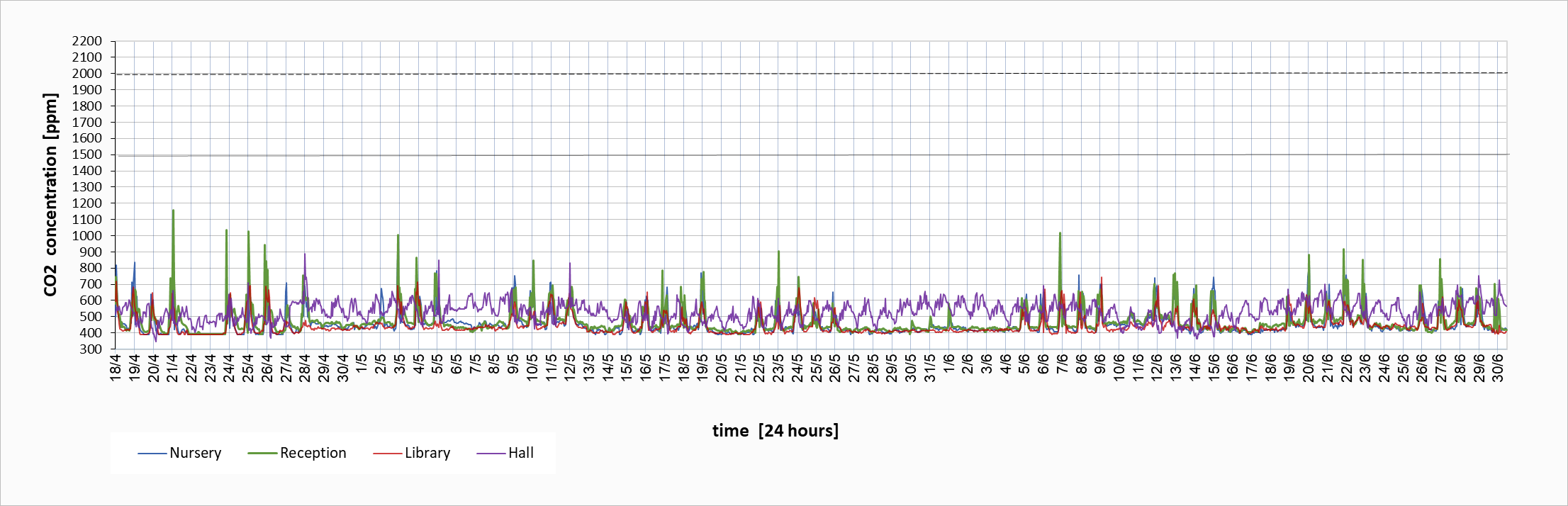1568x506 pixels.
Task: Click the Nursery legend entry
Action: [x=195, y=453]
